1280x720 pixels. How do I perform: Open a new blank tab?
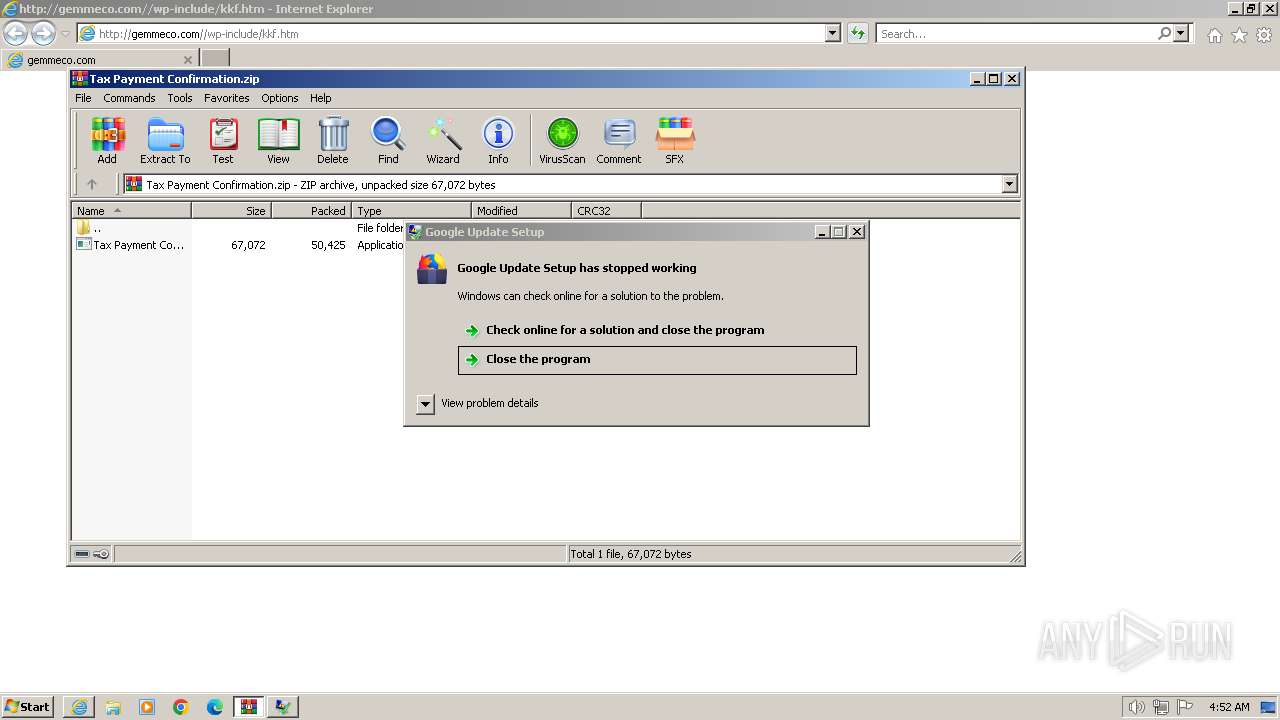(x=215, y=59)
